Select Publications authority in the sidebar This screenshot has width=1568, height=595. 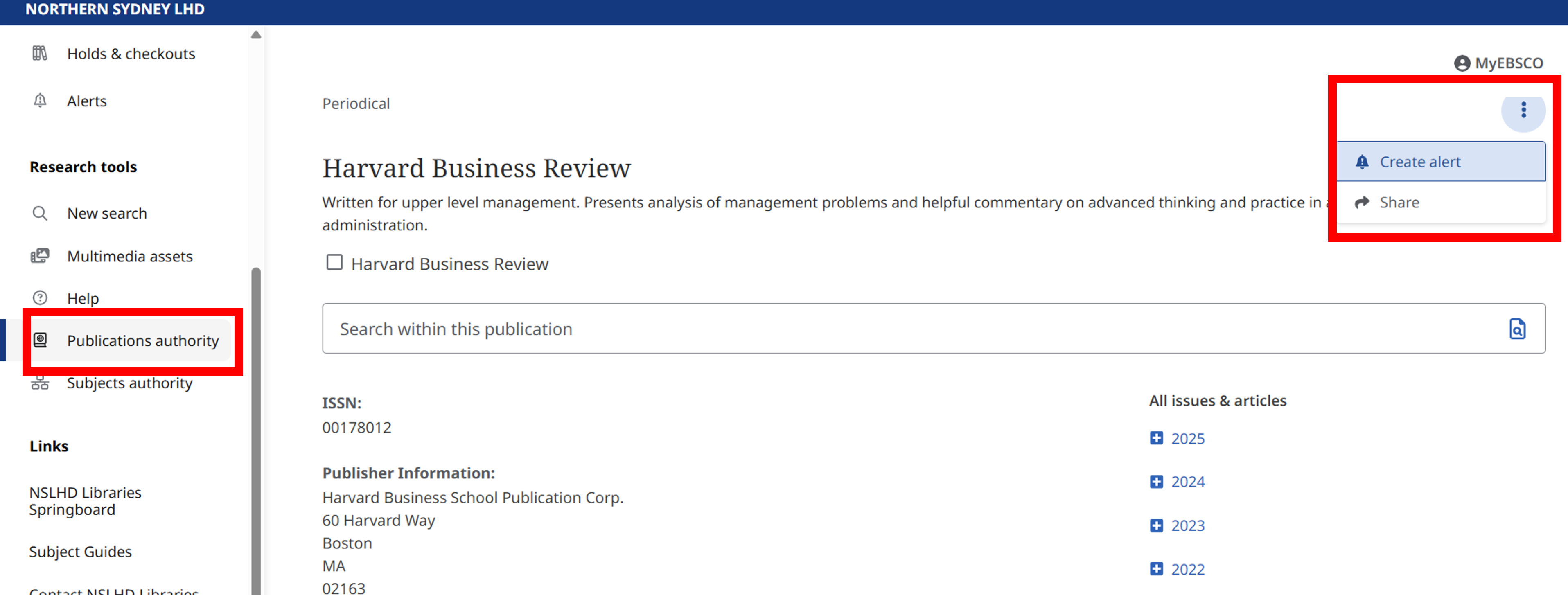143,341
